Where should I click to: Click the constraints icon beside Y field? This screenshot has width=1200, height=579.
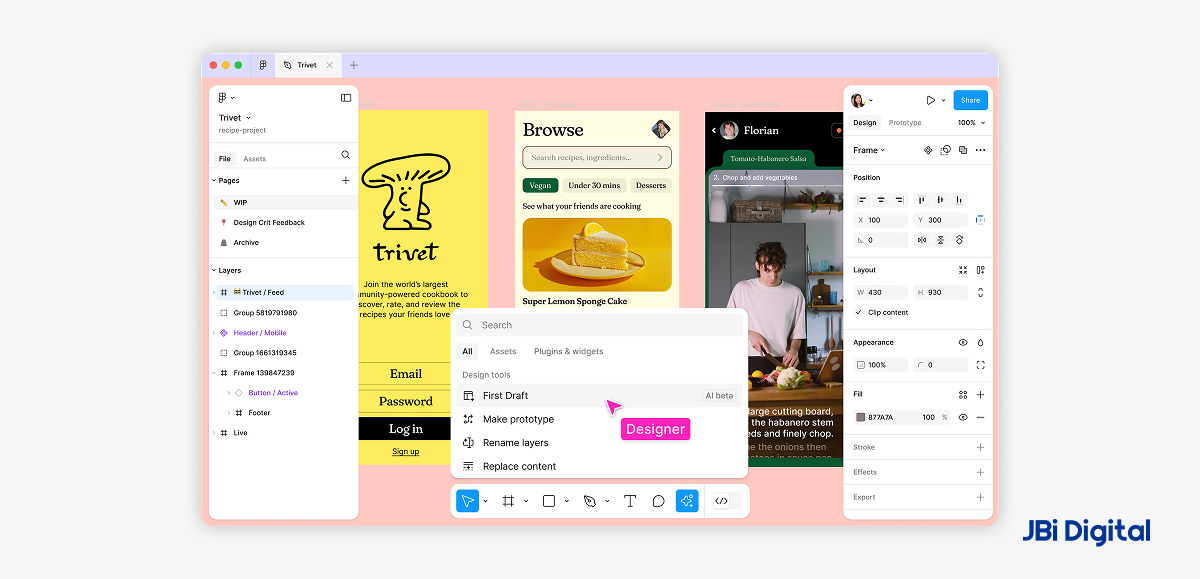[980, 220]
